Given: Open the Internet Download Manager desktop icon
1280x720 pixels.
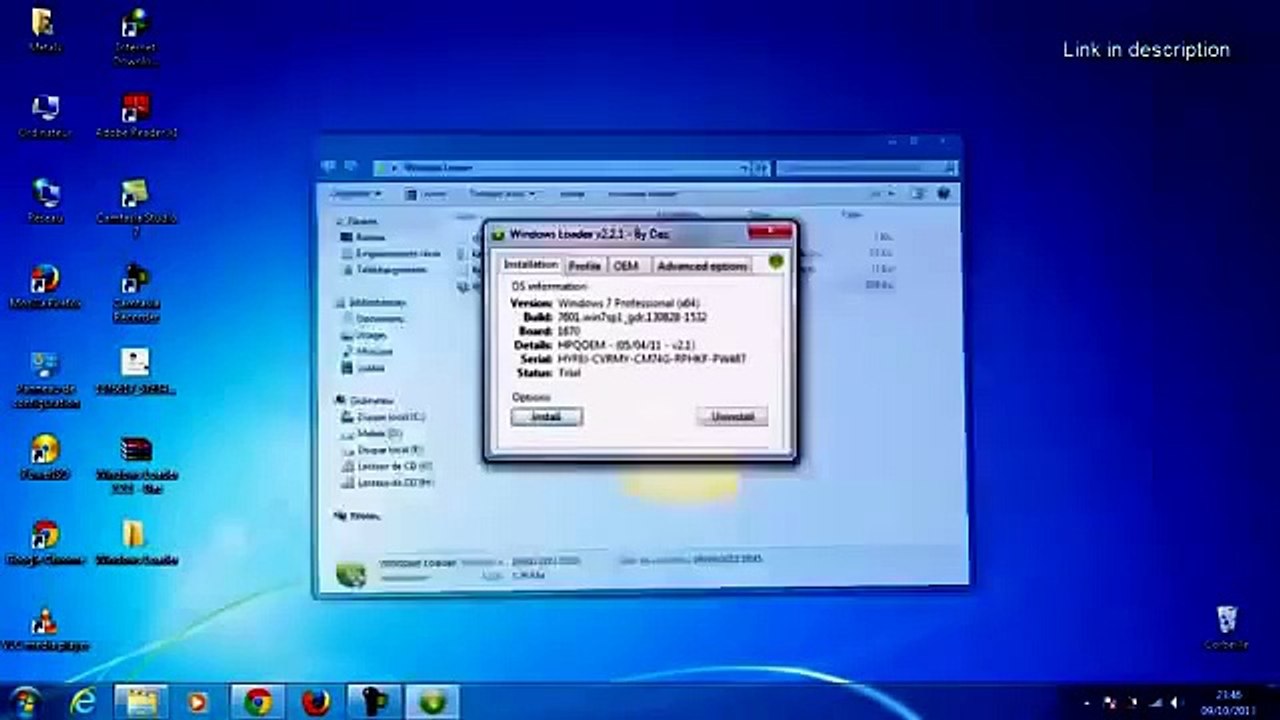Looking at the screenshot, I should [x=136, y=38].
